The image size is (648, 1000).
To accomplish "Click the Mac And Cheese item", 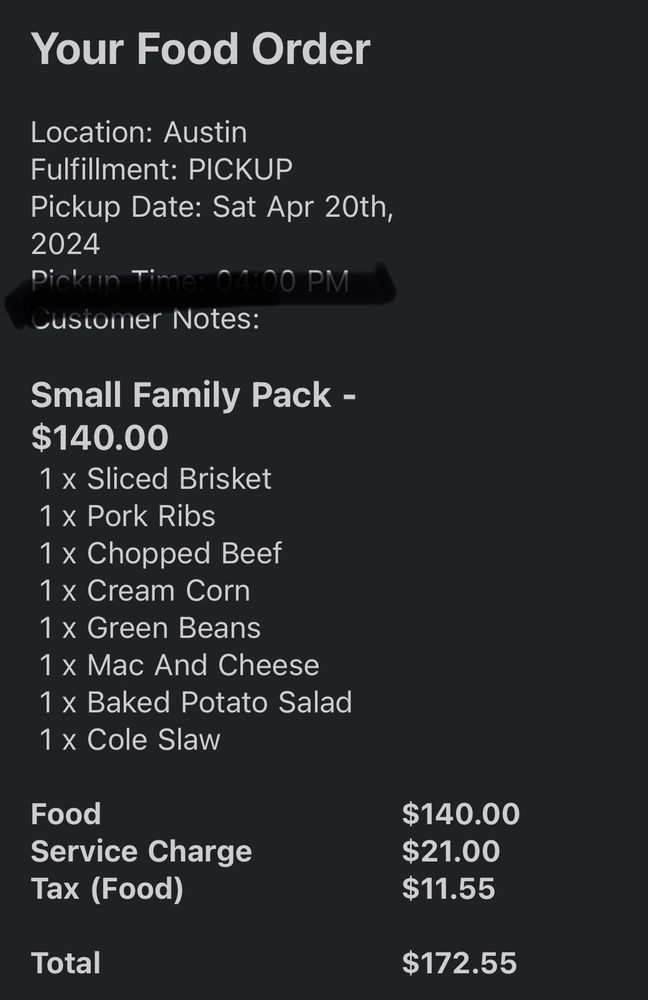I will [180, 665].
